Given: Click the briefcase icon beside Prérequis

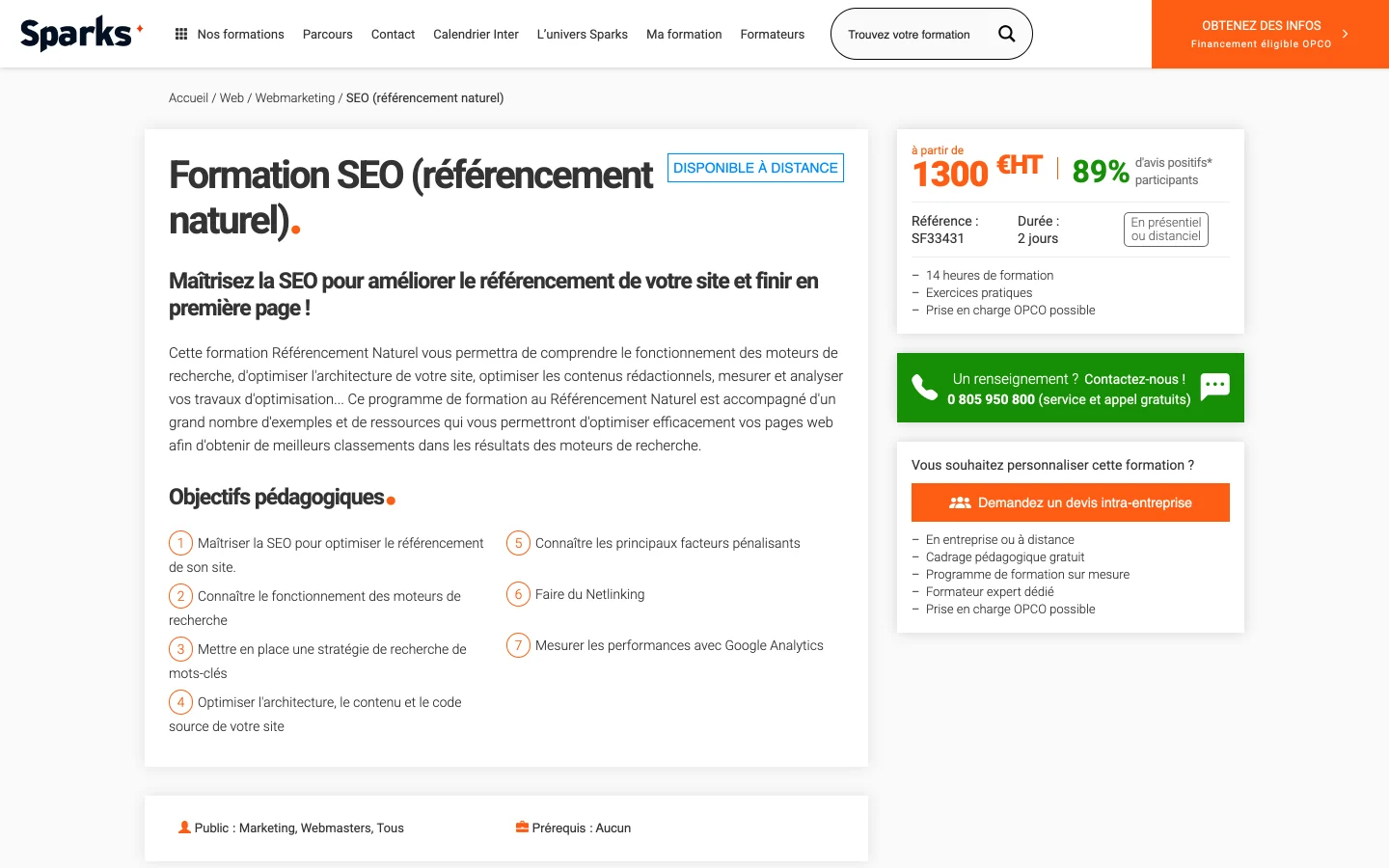Looking at the screenshot, I should [x=522, y=827].
